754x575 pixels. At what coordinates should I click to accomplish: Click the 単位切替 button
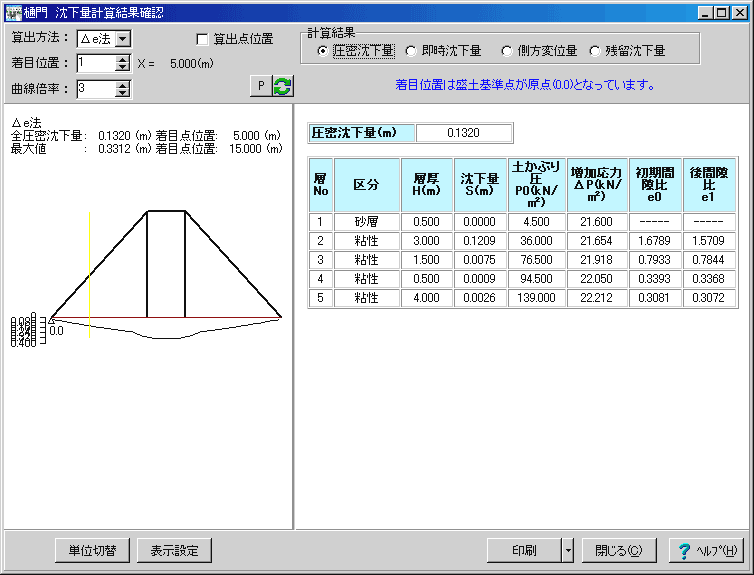point(92,550)
